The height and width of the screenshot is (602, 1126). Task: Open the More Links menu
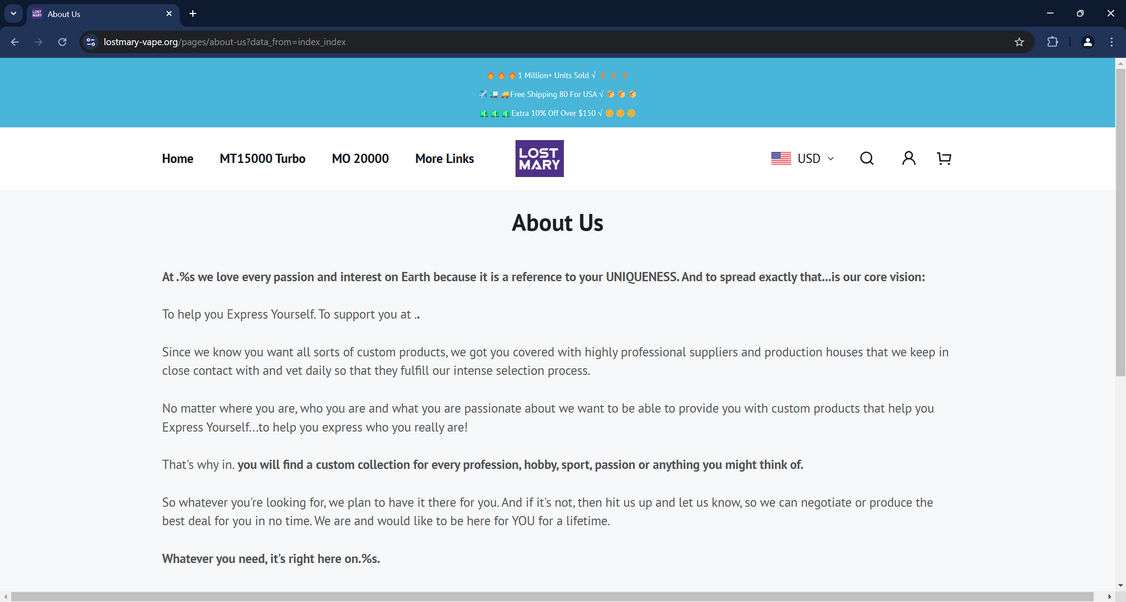tap(445, 158)
